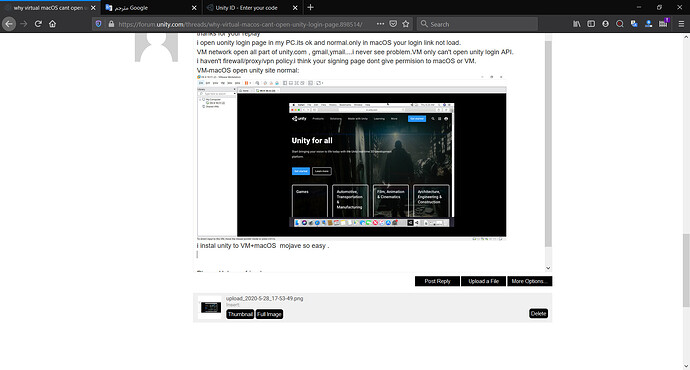Open a new browser tab

coord(310,7)
